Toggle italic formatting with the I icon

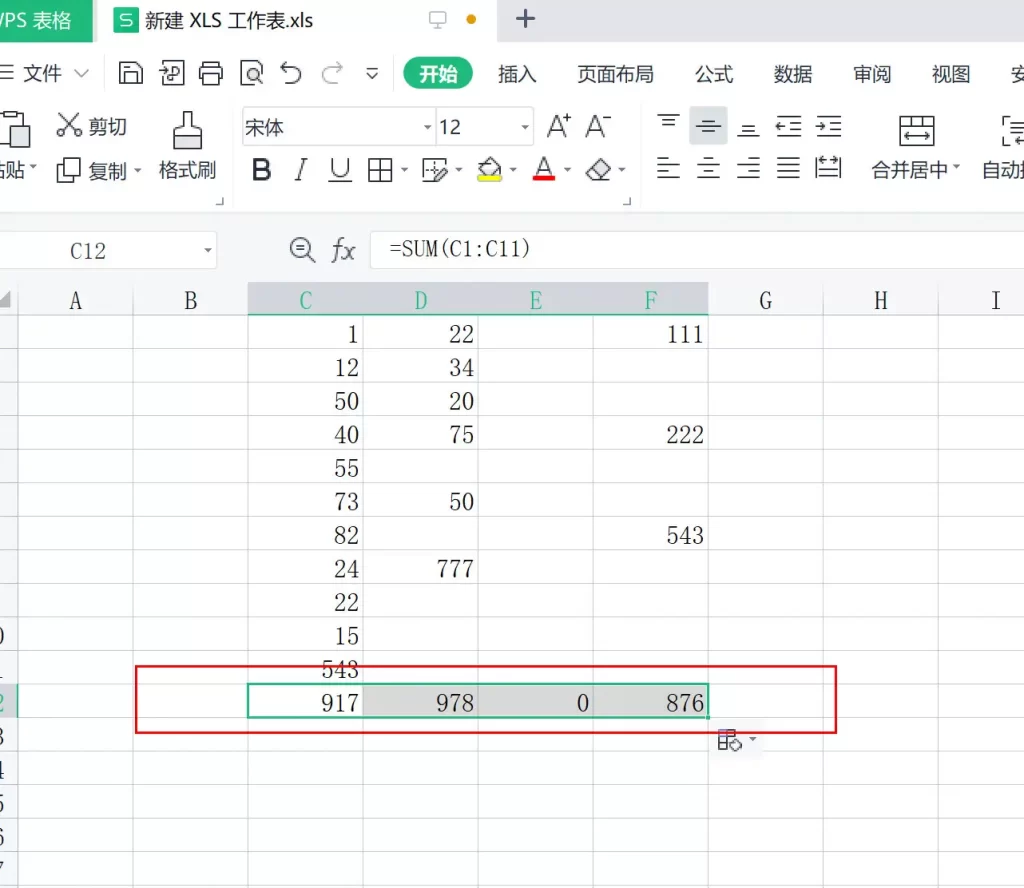[x=300, y=169]
